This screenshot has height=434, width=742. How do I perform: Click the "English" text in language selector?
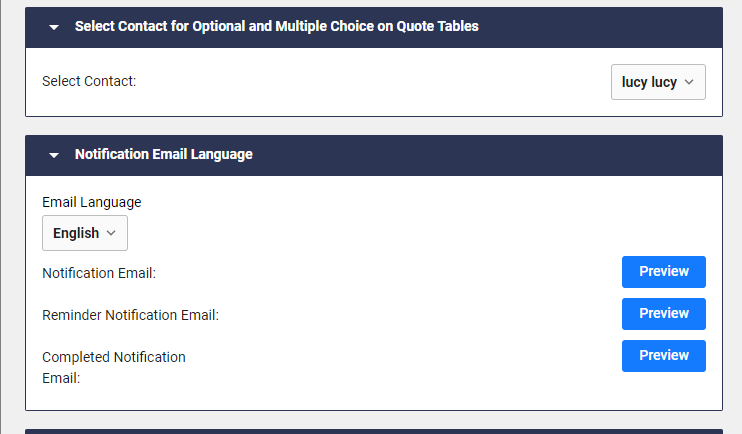(x=76, y=233)
